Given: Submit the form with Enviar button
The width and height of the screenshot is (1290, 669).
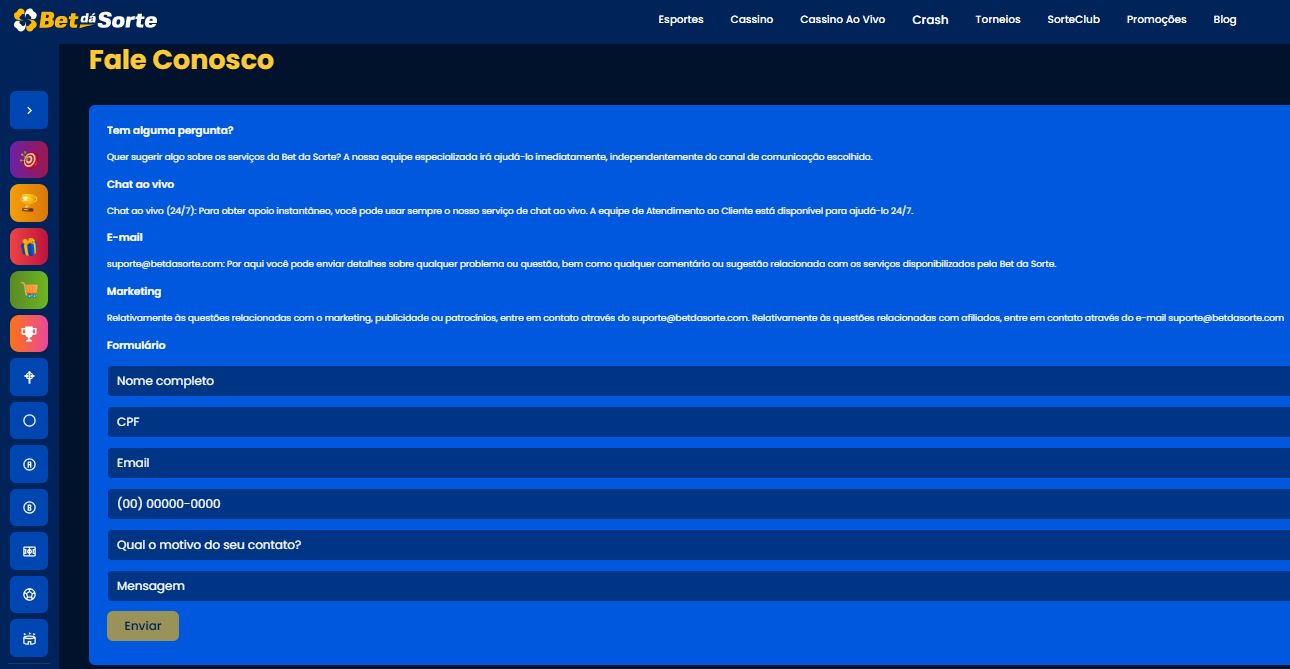Looking at the screenshot, I should (x=143, y=626).
